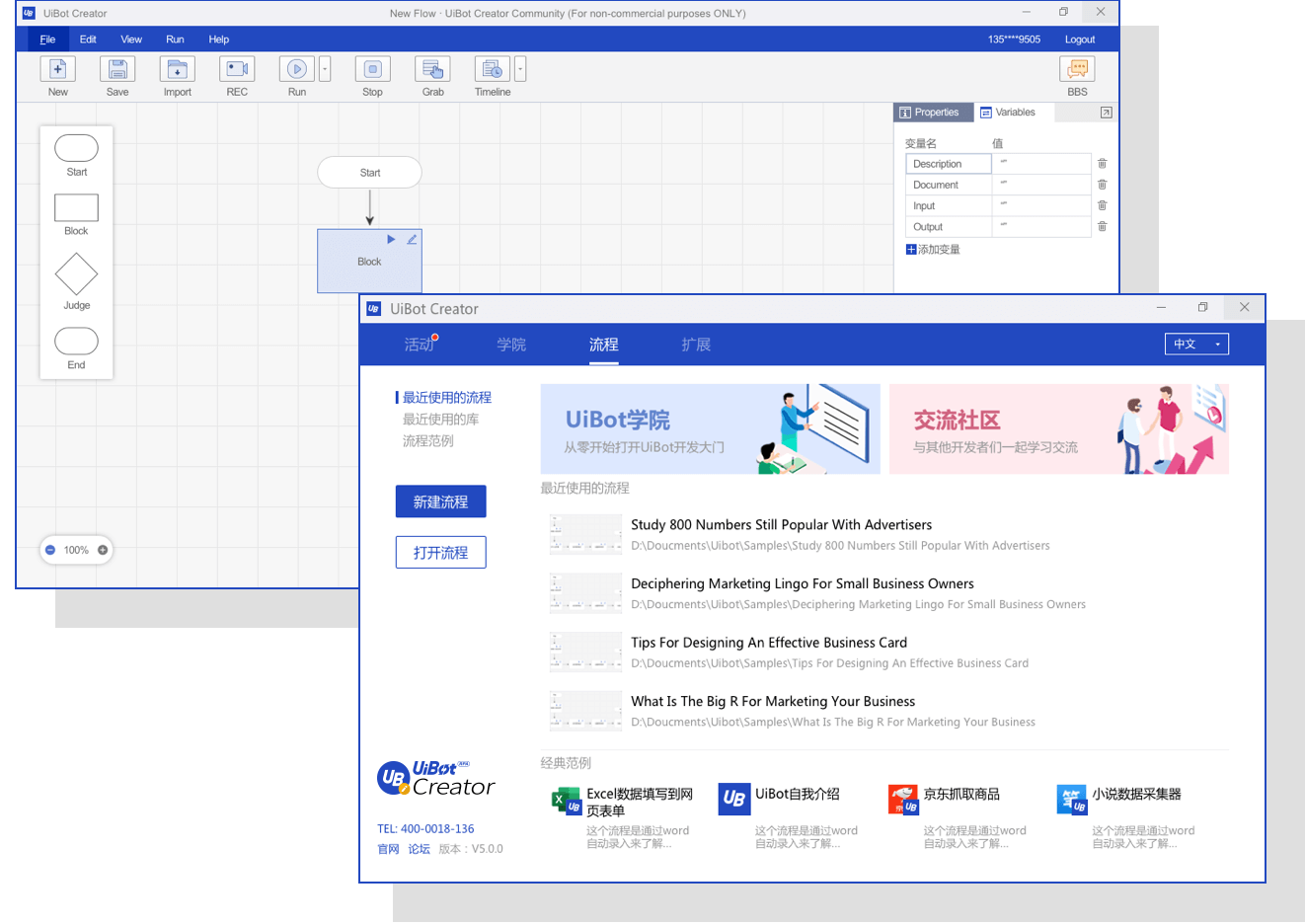Select the Start node on the canvas

click(x=369, y=173)
